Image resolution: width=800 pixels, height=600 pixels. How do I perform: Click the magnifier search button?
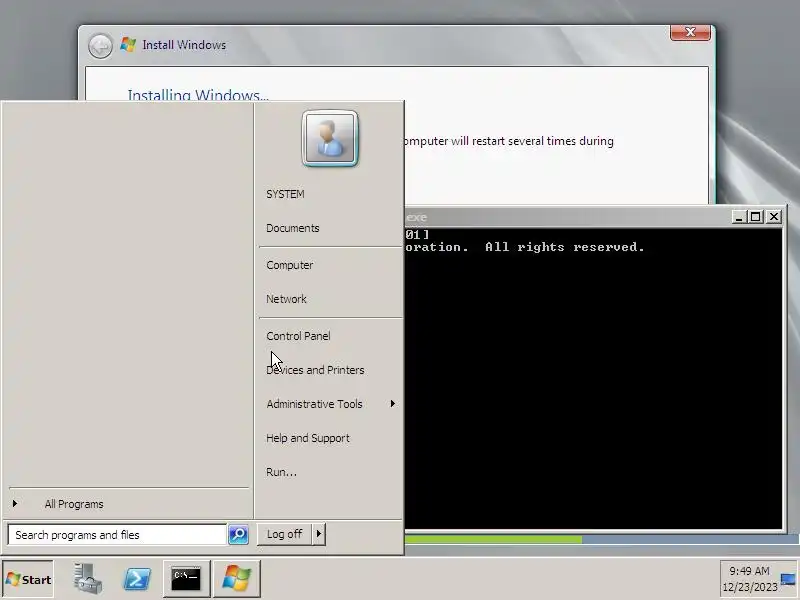click(x=238, y=535)
